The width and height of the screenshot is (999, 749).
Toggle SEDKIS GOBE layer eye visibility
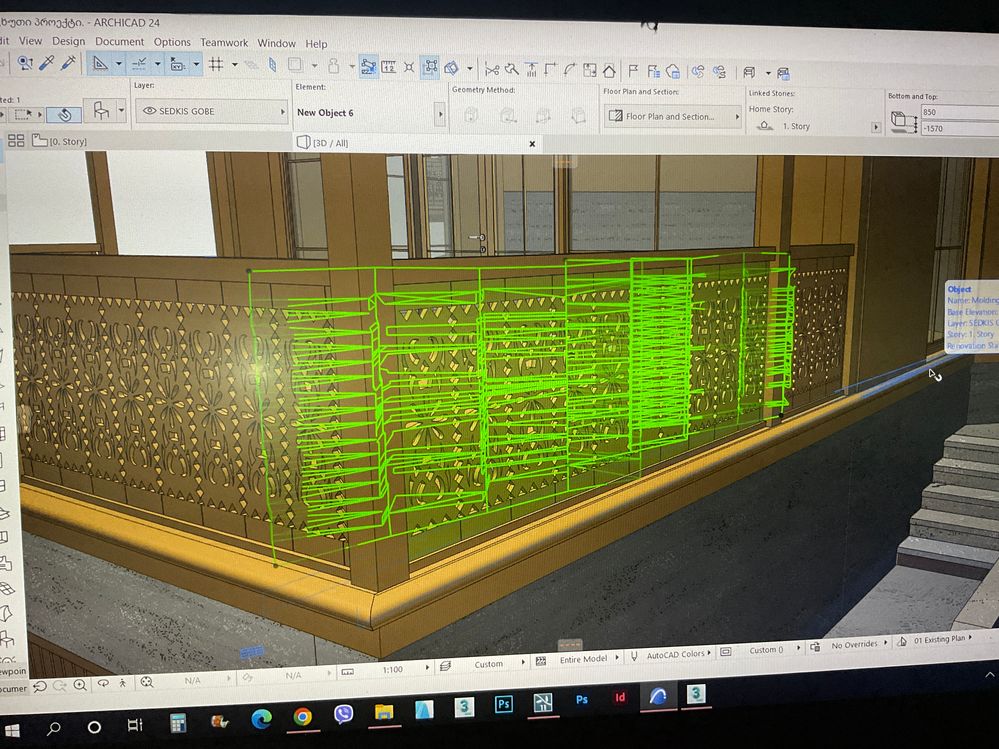150,111
